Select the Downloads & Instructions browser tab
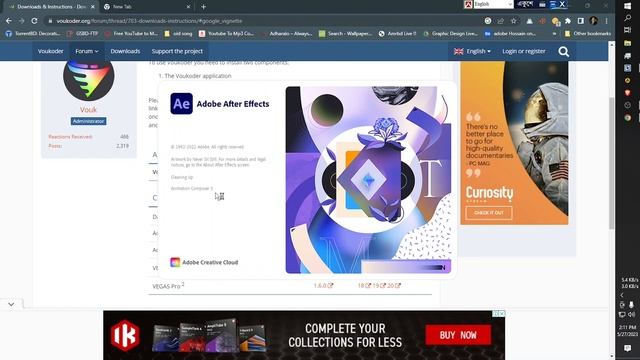Image resolution: width=640 pixels, height=360 pixels. click(51, 7)
